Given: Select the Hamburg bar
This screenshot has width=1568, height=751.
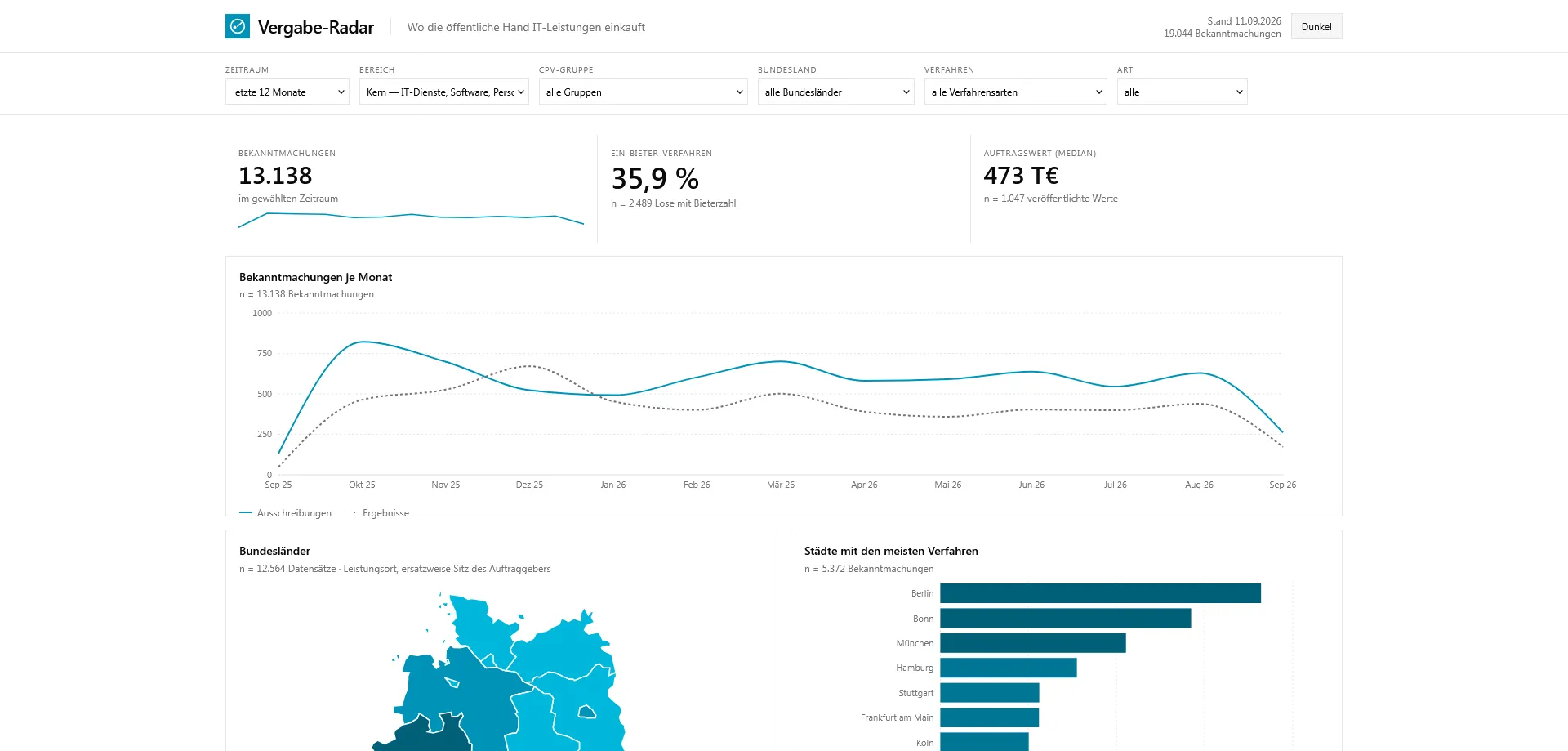Looking at the screenshot, I should coord(1009,668).
